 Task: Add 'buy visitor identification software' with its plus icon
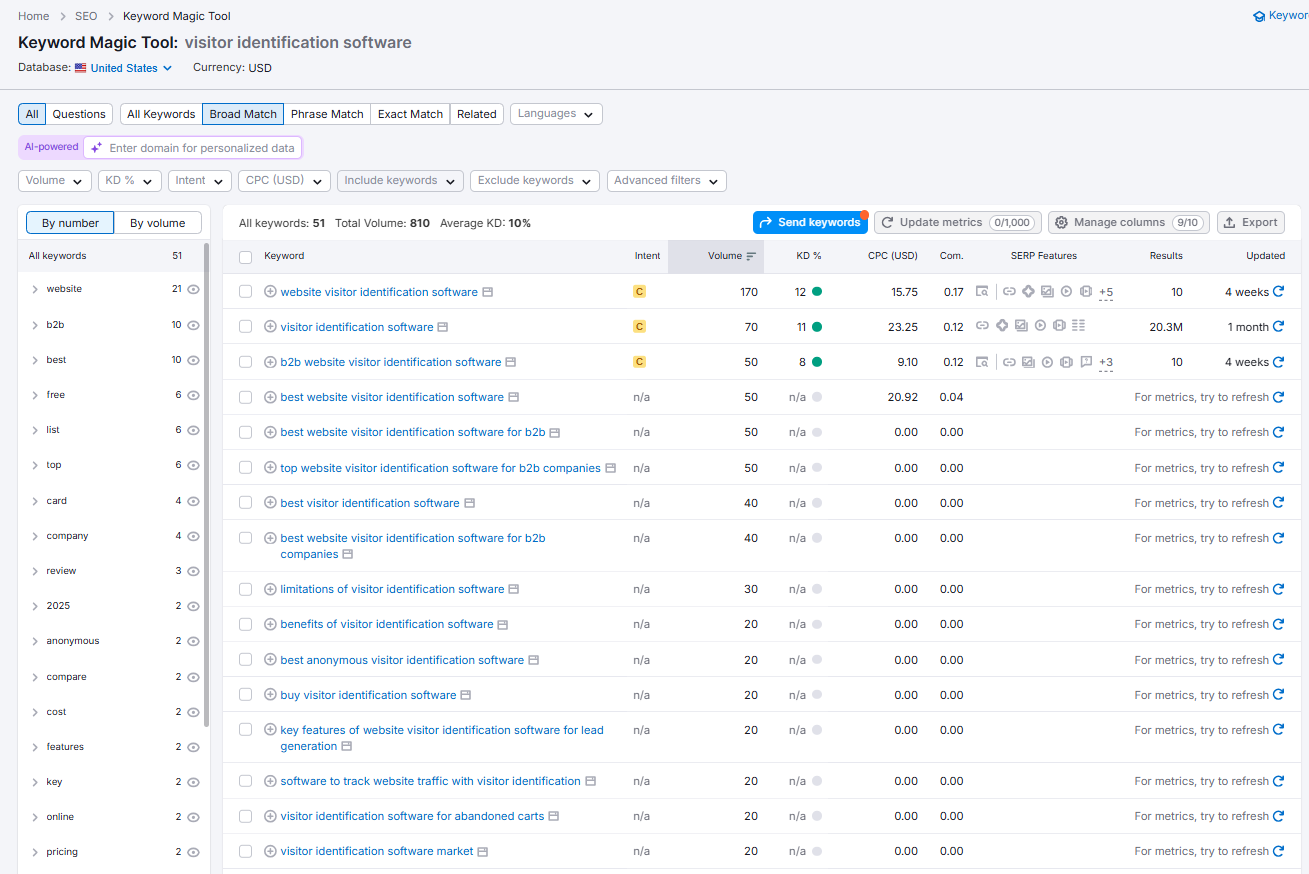[x=270, y=695]
